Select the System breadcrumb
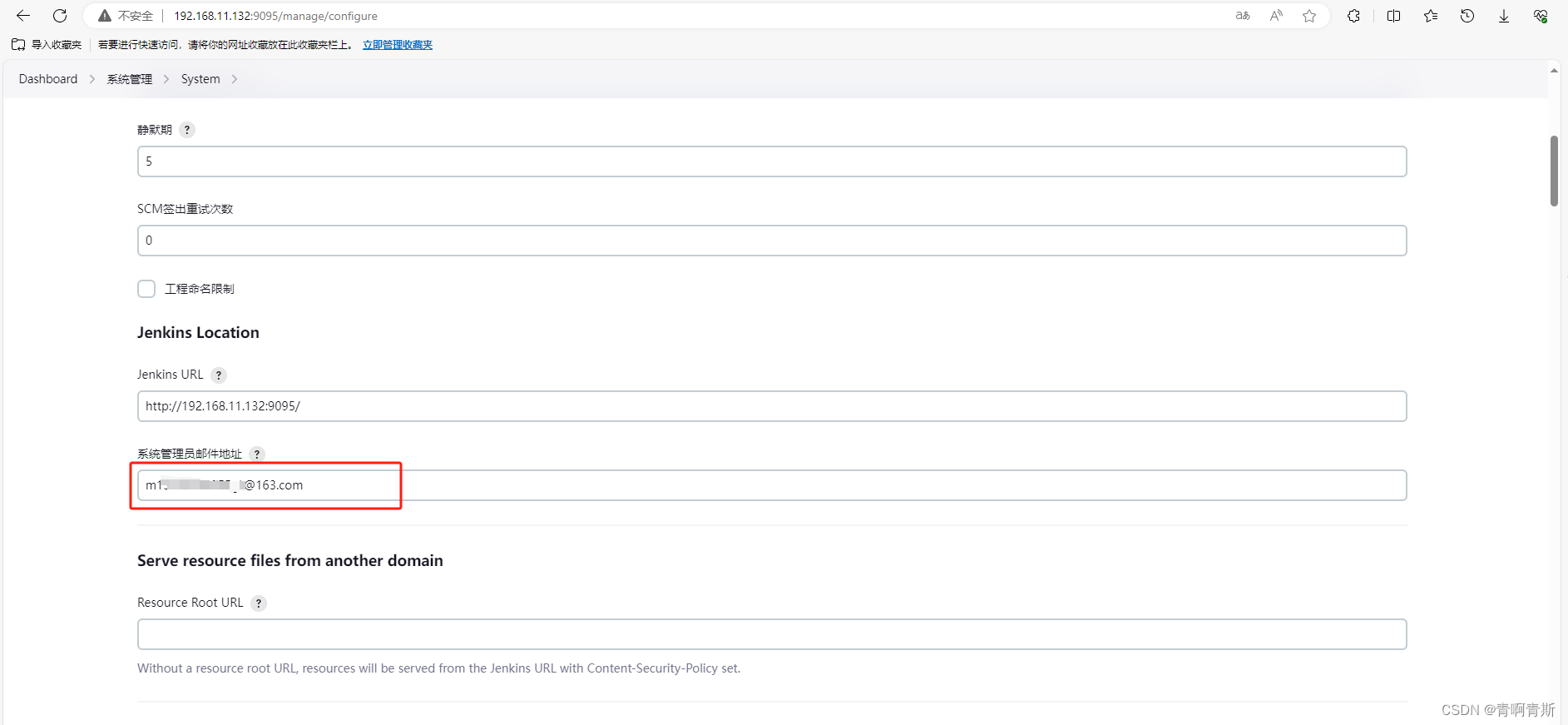This screenshot has height=725, width=1568. pyautogui.click(x=200, y=79)
